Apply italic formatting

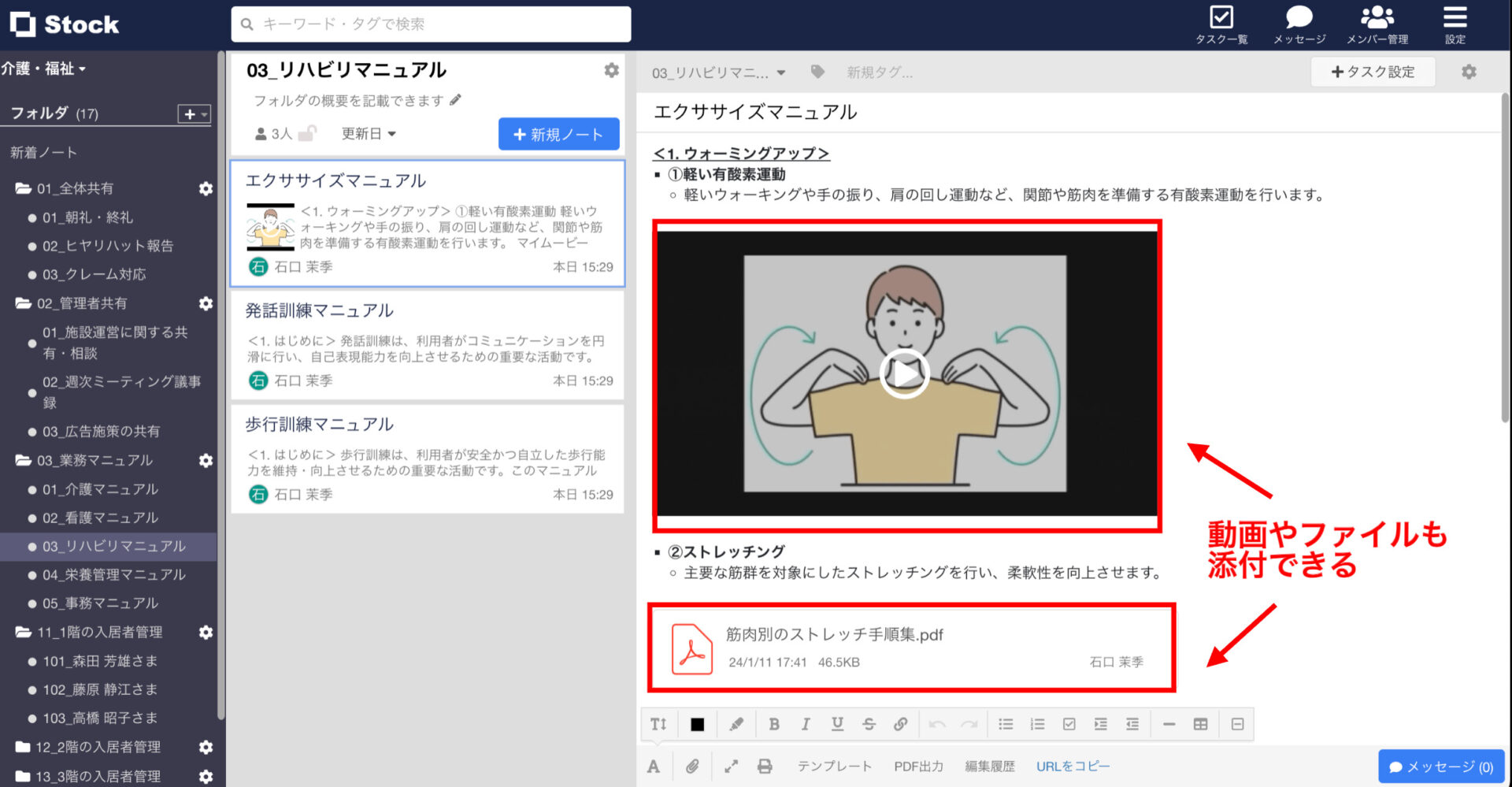pyautogui.click(x=806, y=724)
